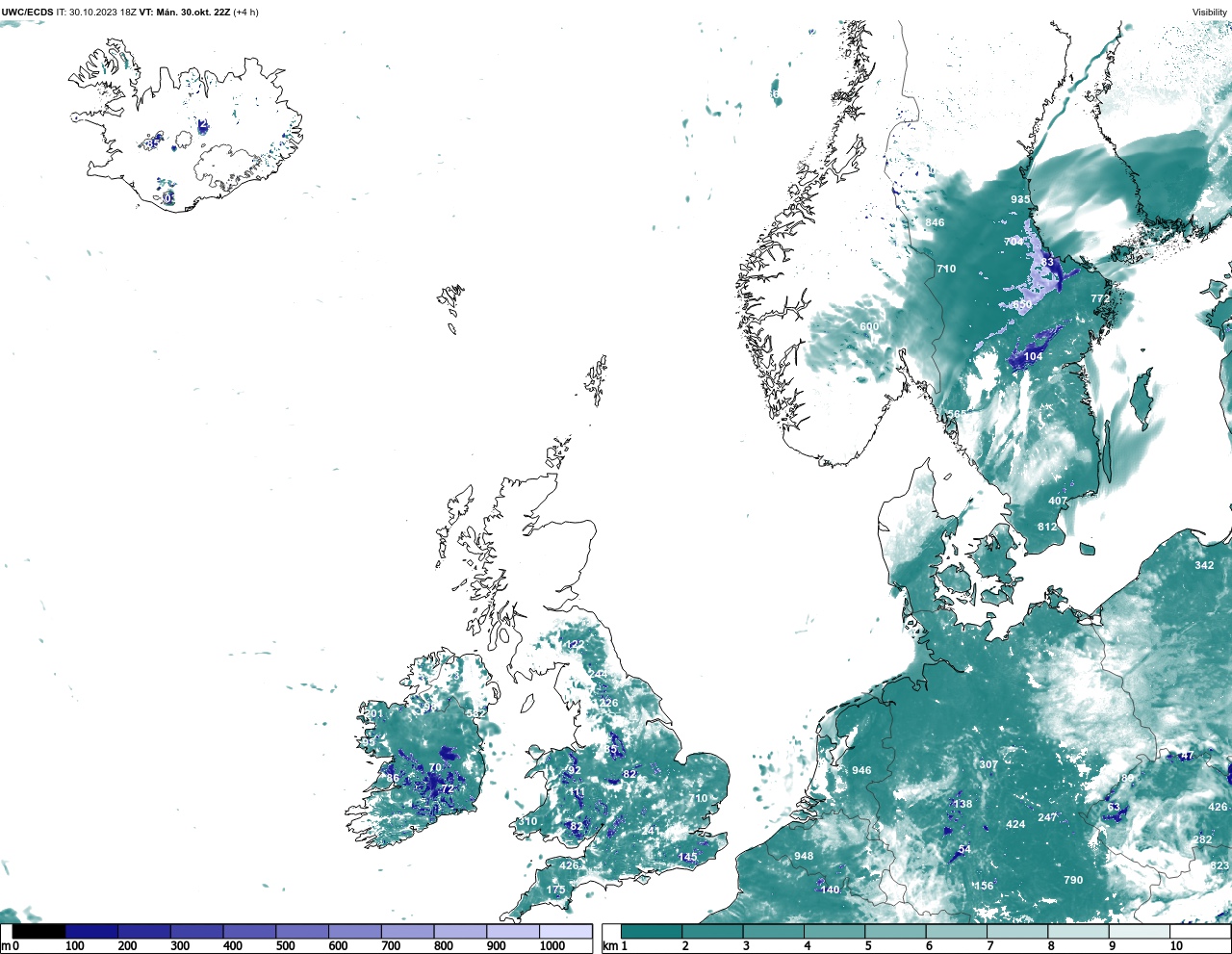Select the map value '156'
Screen dimensions: 1232x954
click(984, 886)
